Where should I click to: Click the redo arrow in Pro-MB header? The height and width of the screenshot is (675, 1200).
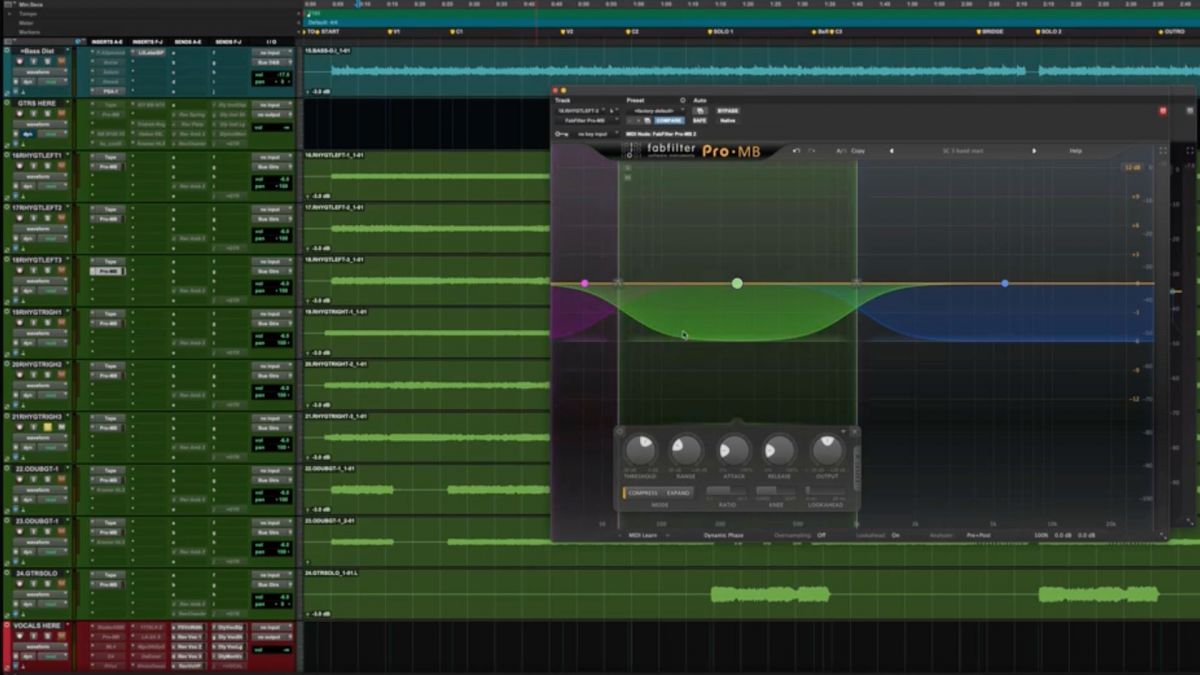(810, 151)
